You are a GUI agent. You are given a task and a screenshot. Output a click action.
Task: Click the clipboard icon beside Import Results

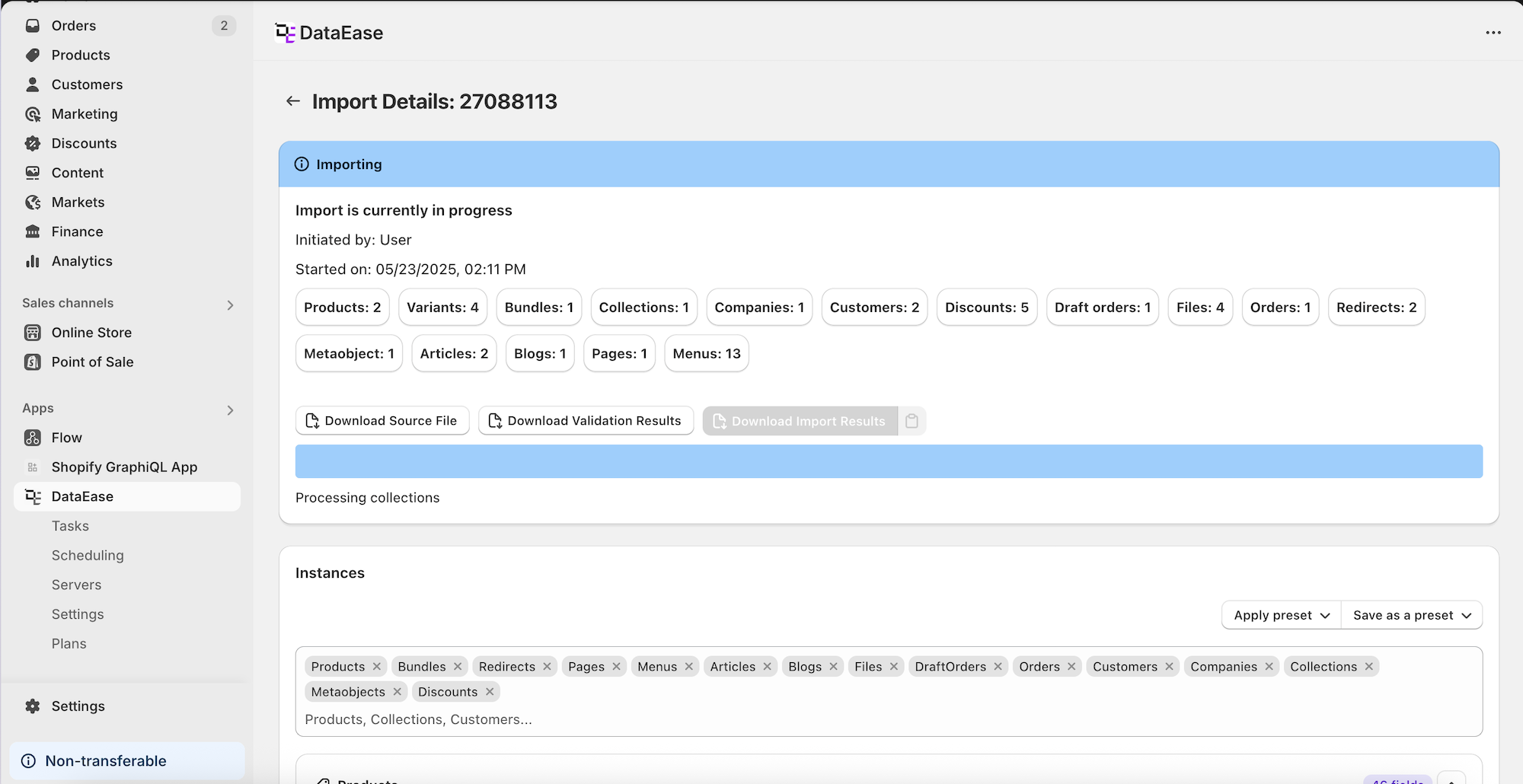[x=912, y=421]
